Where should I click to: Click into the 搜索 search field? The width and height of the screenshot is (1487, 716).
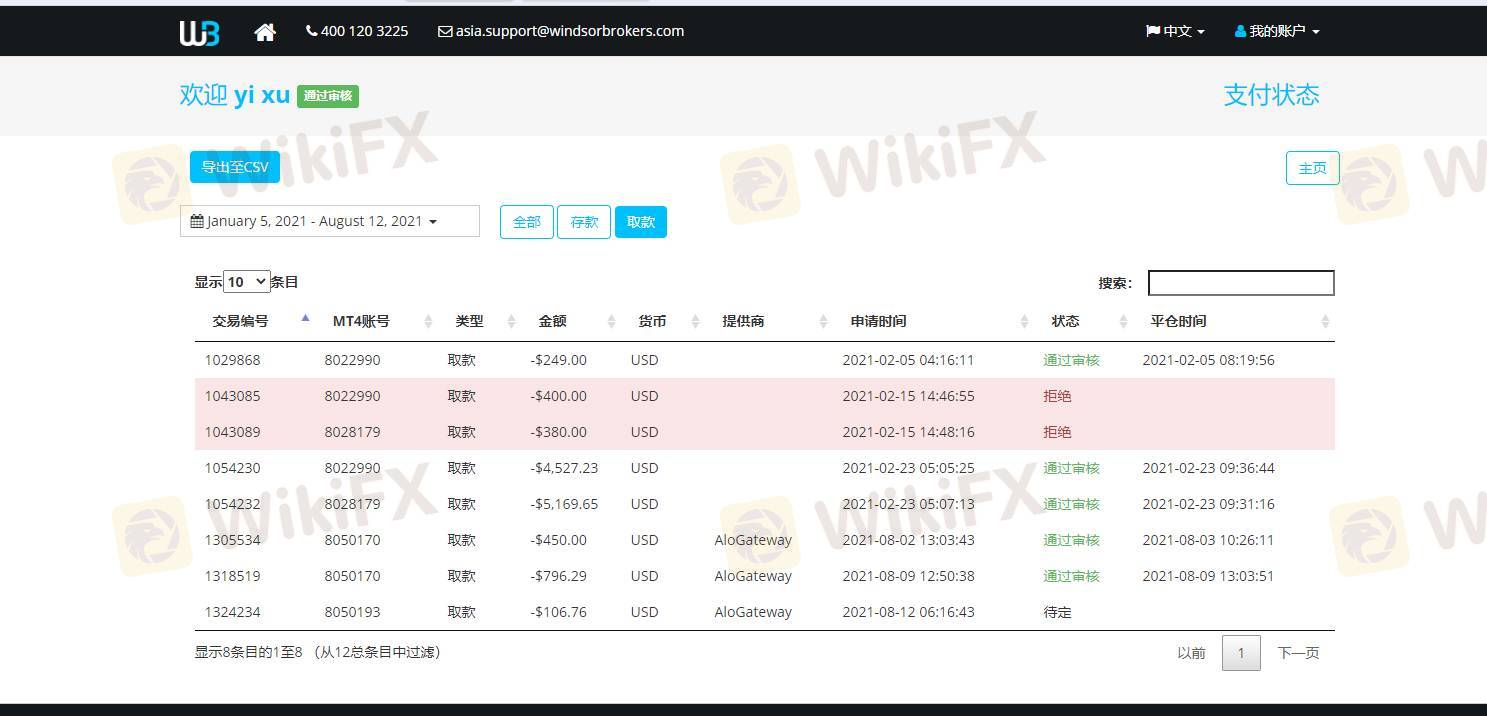(x=1240, y=283)
